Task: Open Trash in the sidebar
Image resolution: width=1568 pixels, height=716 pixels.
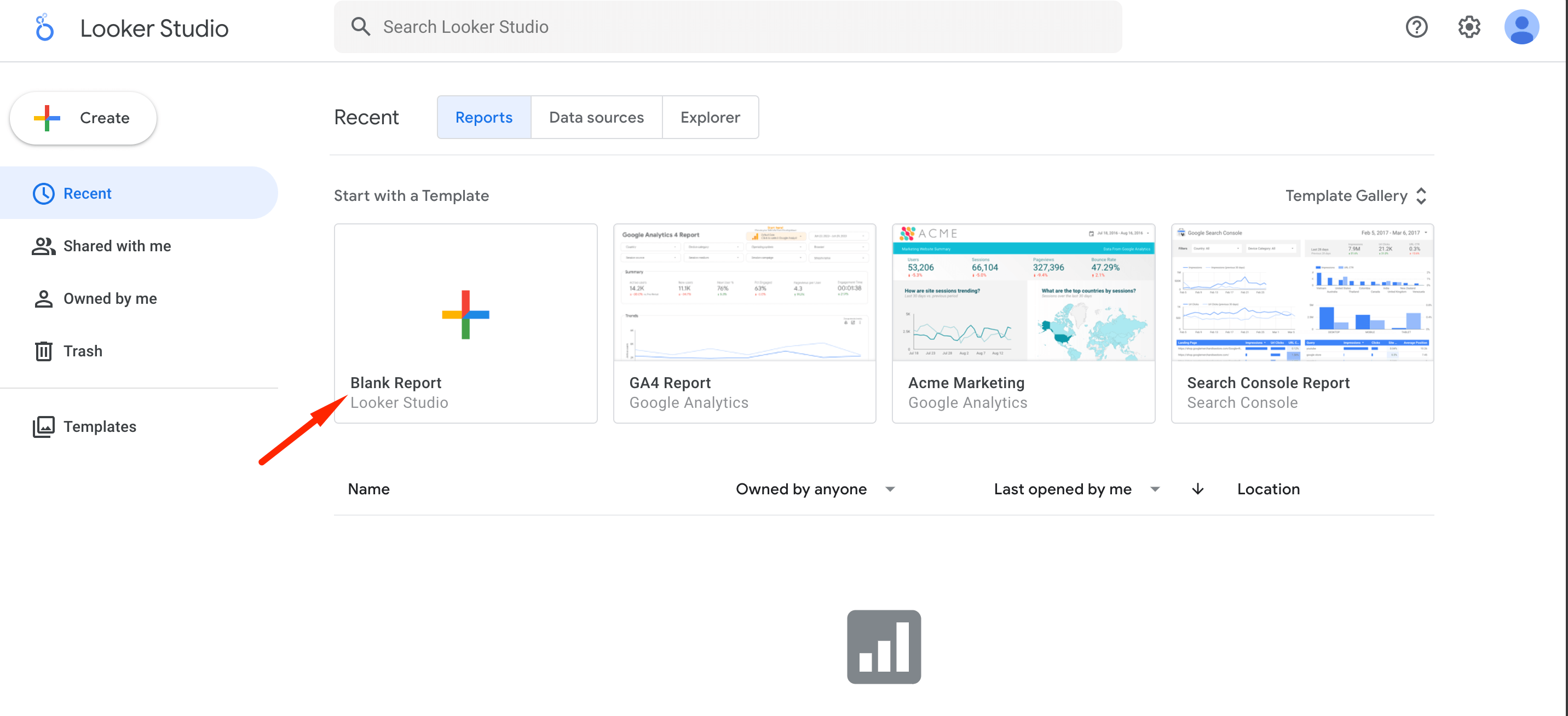Action: (x=83, y=351)
